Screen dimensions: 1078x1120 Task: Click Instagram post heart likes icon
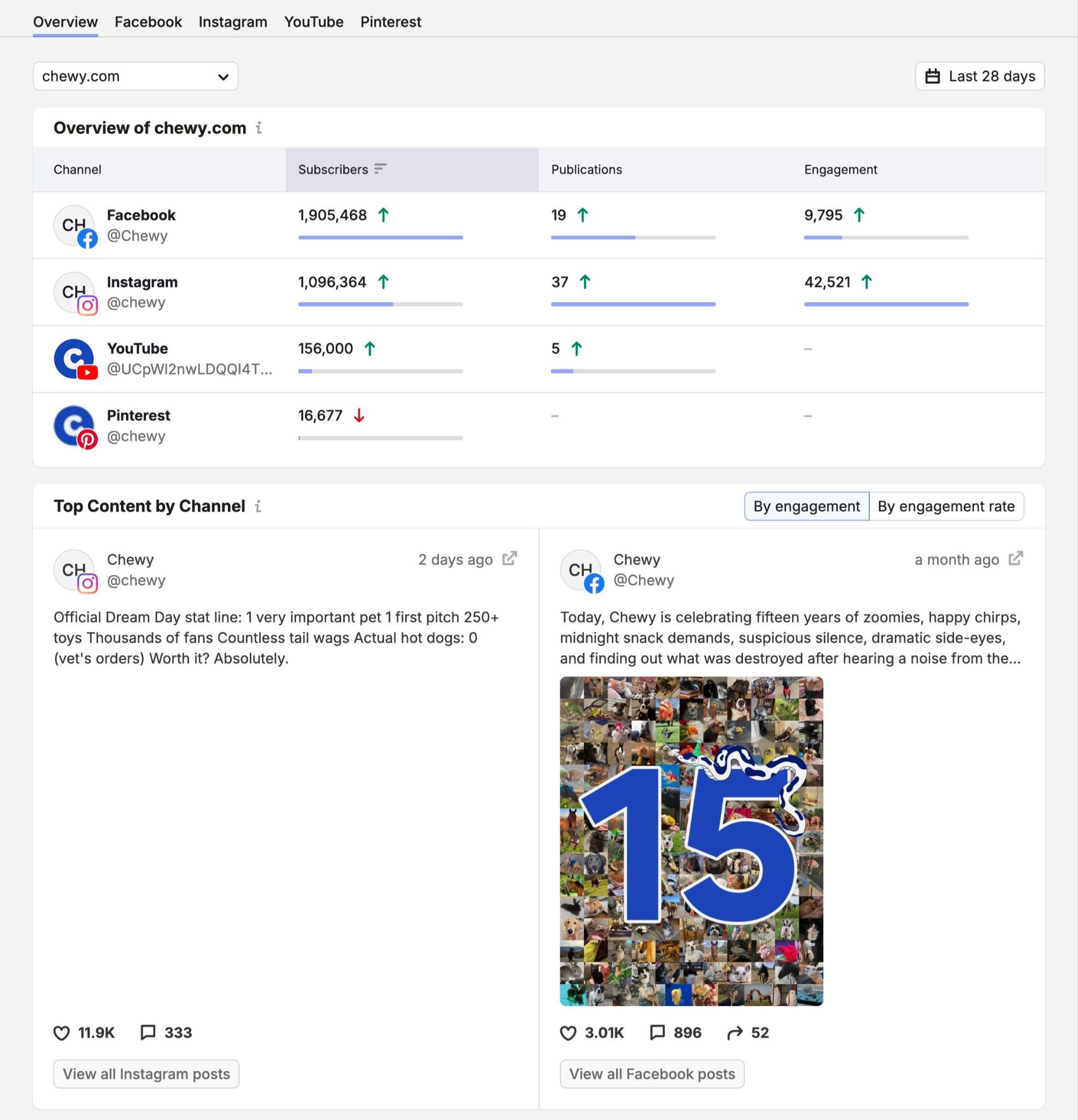pos(61,1033)
